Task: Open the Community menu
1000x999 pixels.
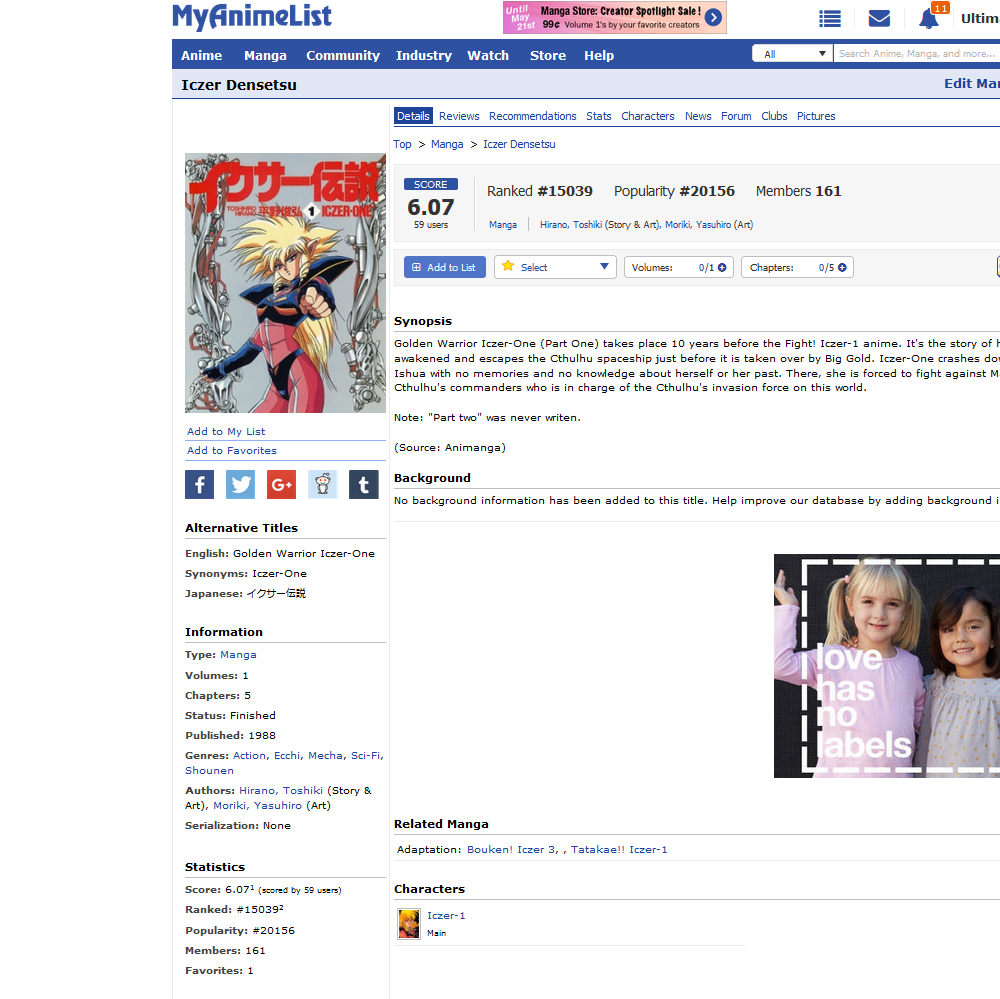Action: (x=343, y=56)
